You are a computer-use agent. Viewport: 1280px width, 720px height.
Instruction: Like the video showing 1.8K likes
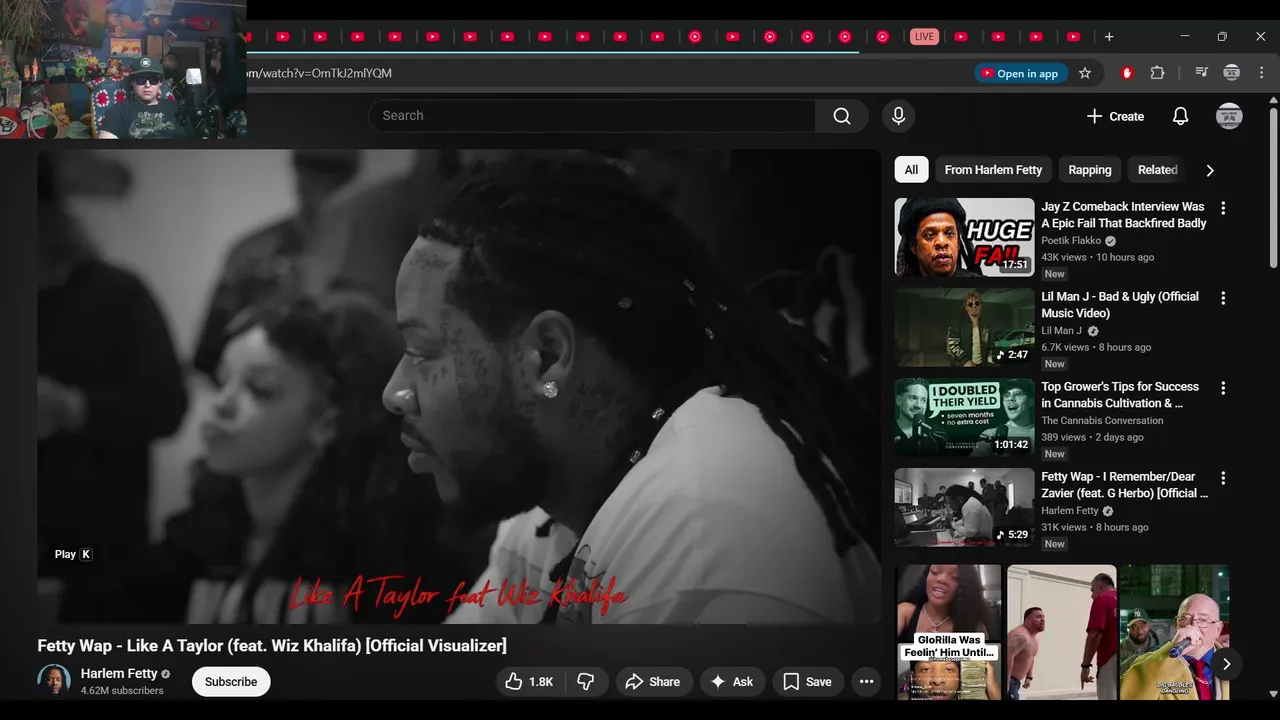(x=529, y=682)
